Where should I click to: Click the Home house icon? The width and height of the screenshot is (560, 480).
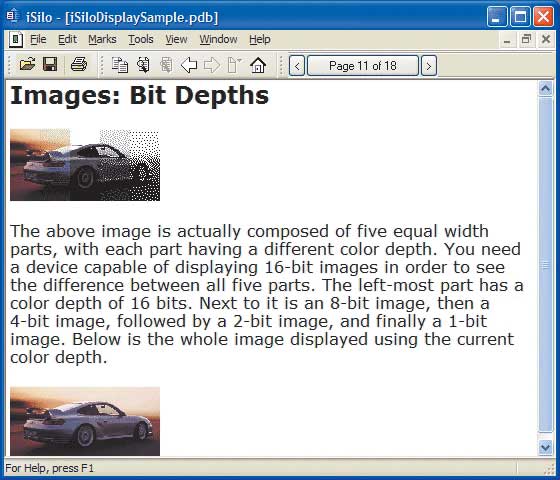click(258, 65)
